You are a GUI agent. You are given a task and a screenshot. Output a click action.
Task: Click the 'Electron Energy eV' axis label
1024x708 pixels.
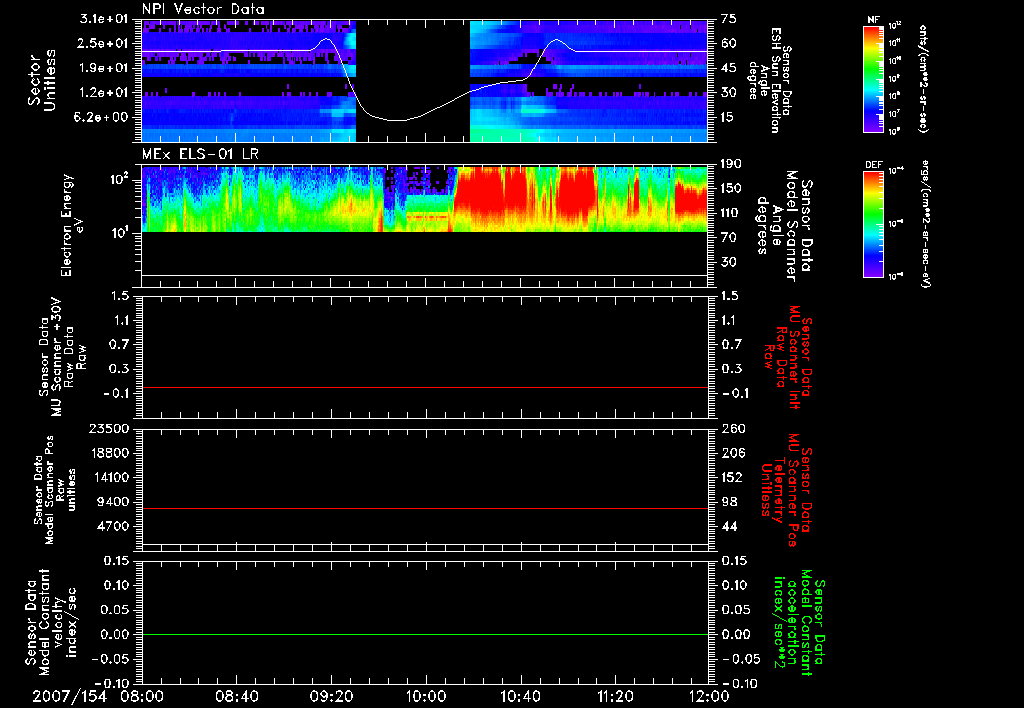(72, 225)
